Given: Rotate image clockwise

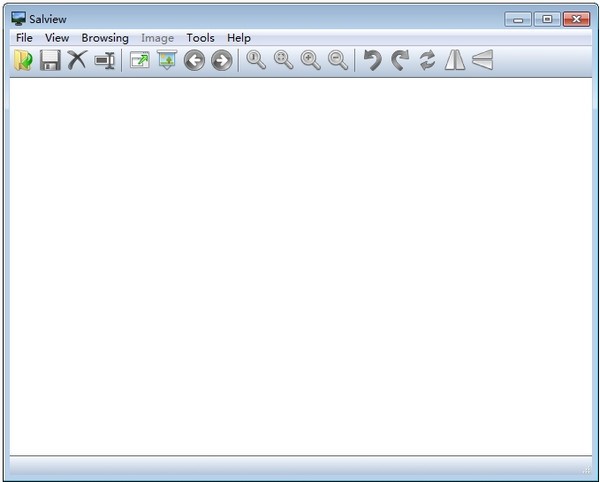Looking at the screenshot, I should click(400, 61).
